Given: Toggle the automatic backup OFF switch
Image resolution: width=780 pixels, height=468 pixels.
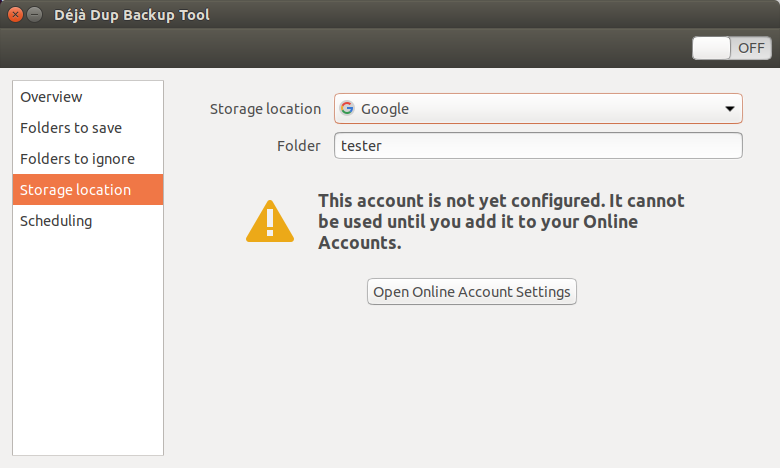Looking at the screenshot, I should pyautogui.click(x=732, y=48).
